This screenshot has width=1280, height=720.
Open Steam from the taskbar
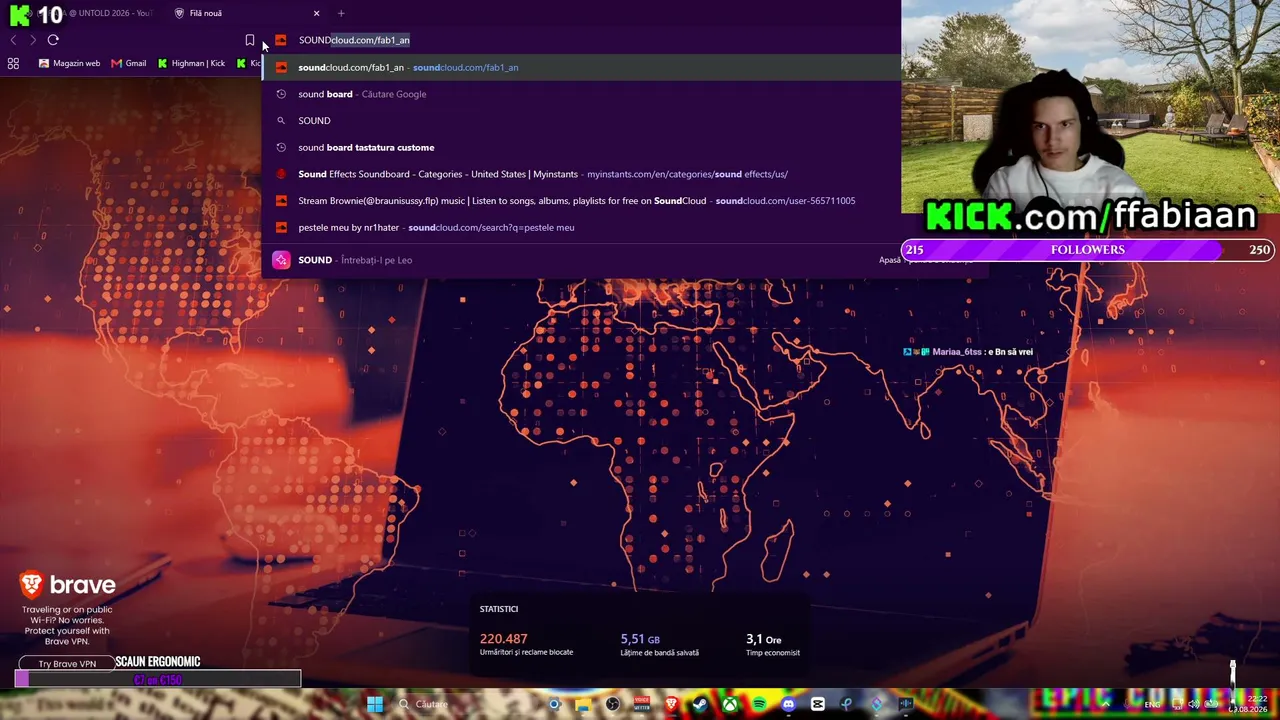point(700,704)
